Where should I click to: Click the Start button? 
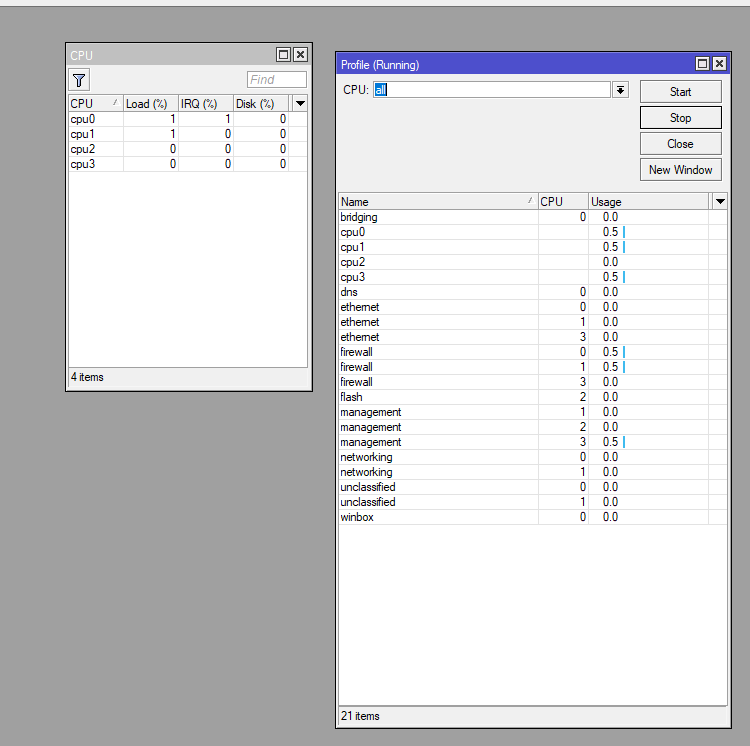pyautogui.click(x=681, y=92)
